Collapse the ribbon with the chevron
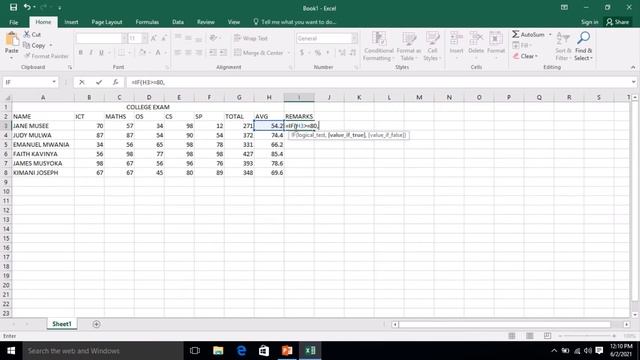 [633, 67]
